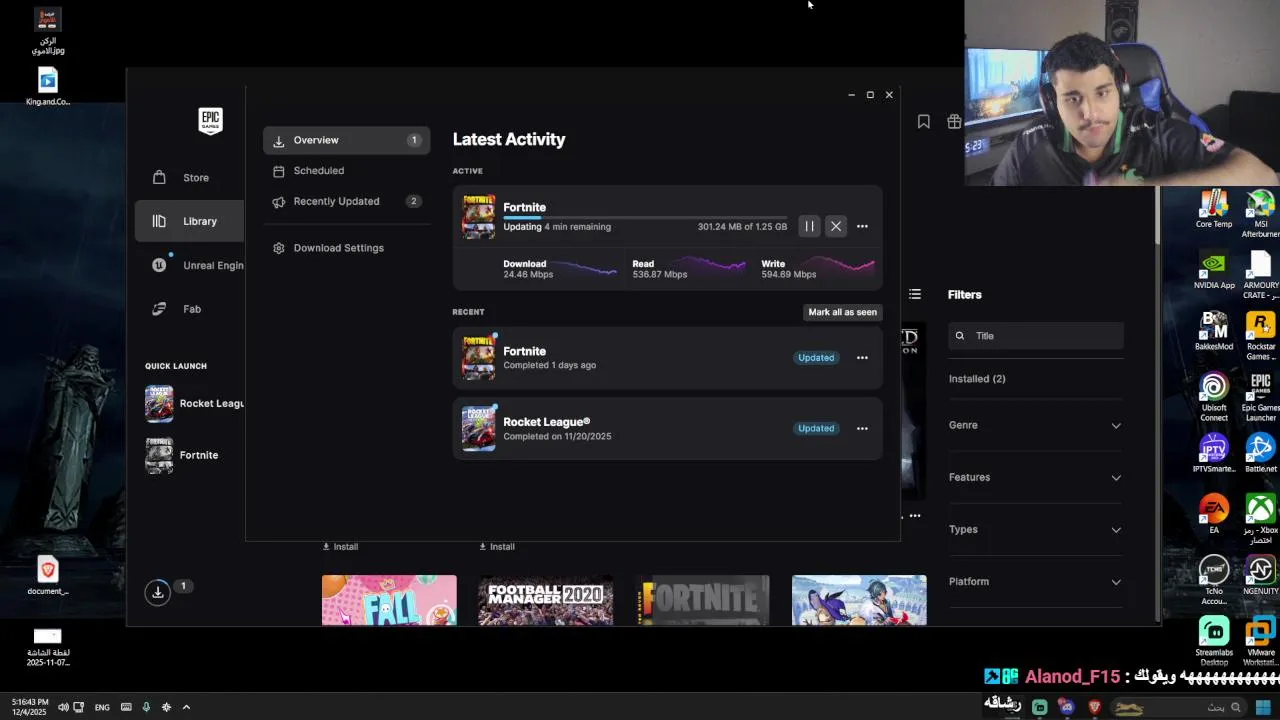Open options menu for completed Fortnite entry

coord(862,358)
